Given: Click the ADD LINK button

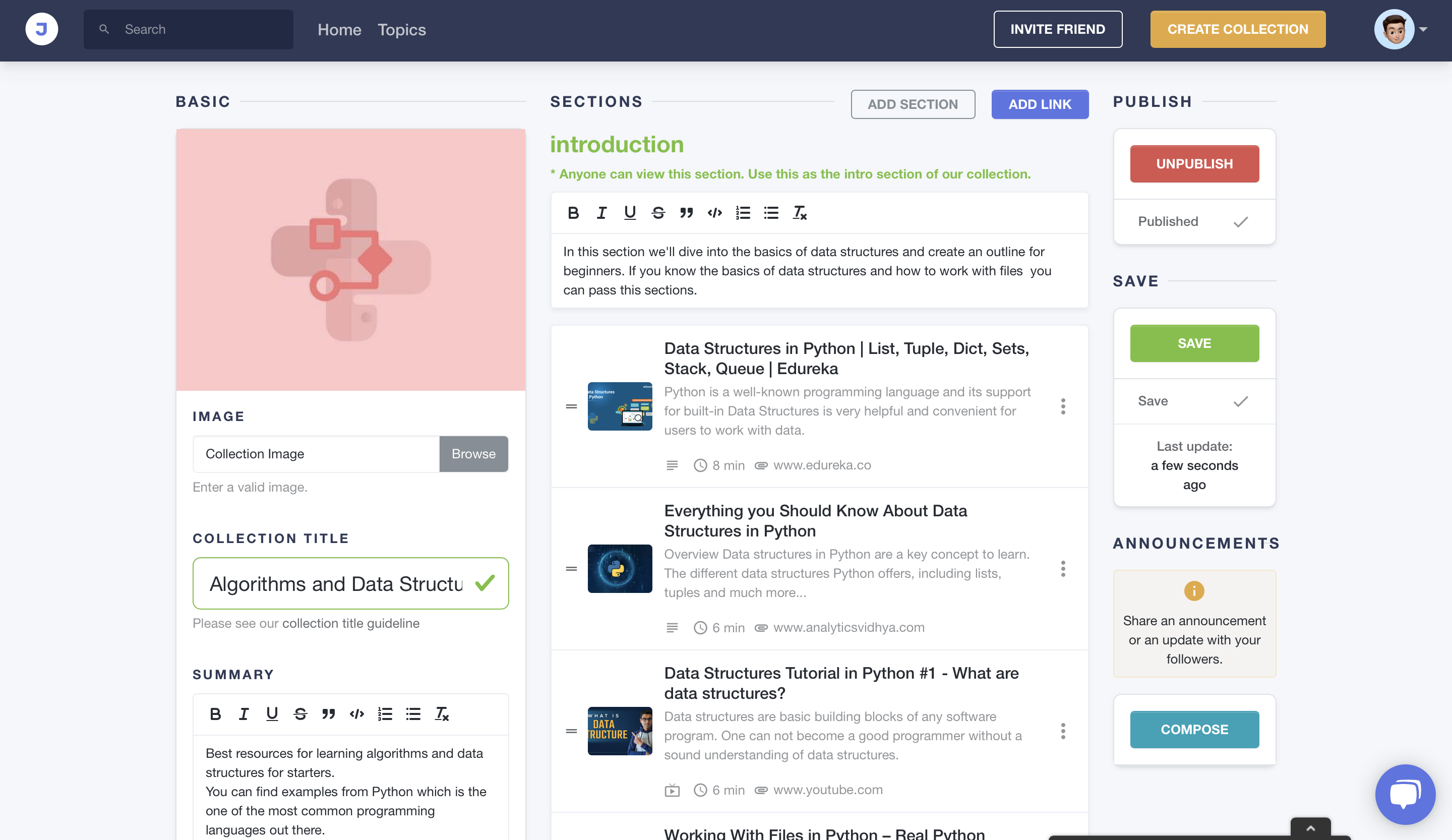Looking at the screenshot, I should (x=1040, y=104).
